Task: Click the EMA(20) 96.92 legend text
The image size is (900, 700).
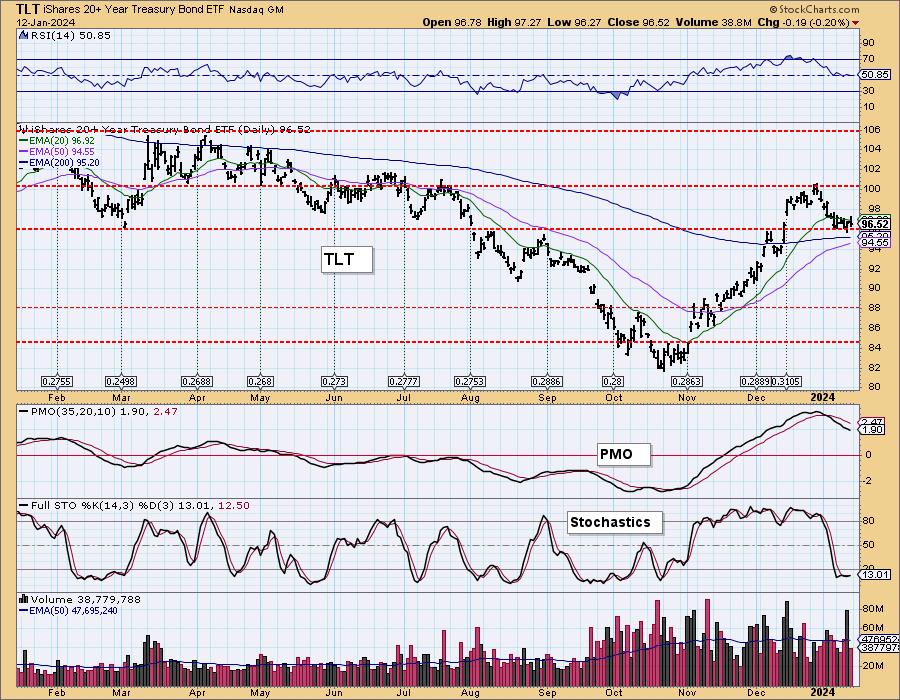Action: point(63,140)
